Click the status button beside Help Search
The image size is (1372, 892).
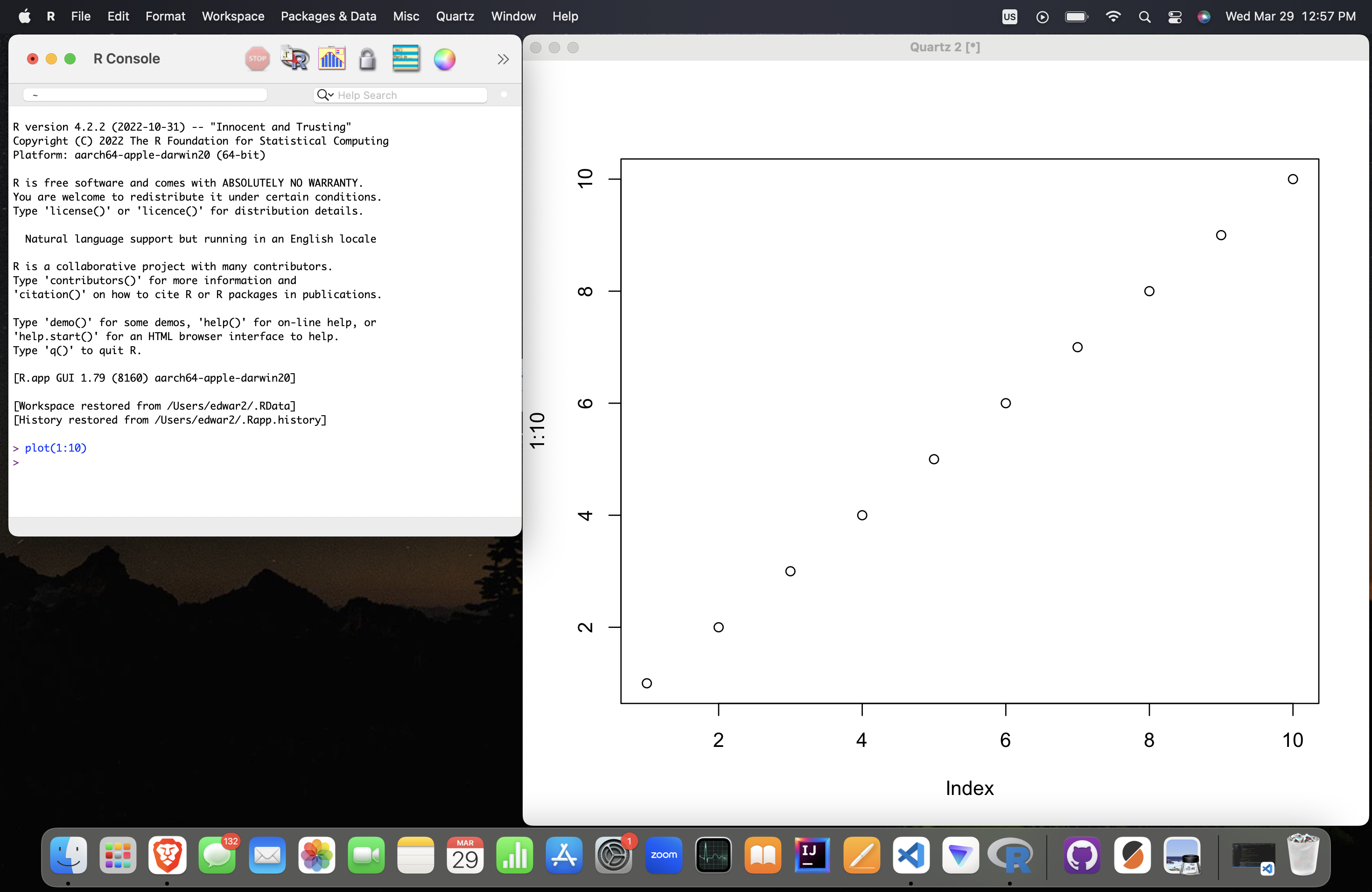click(x=503, y=95)
